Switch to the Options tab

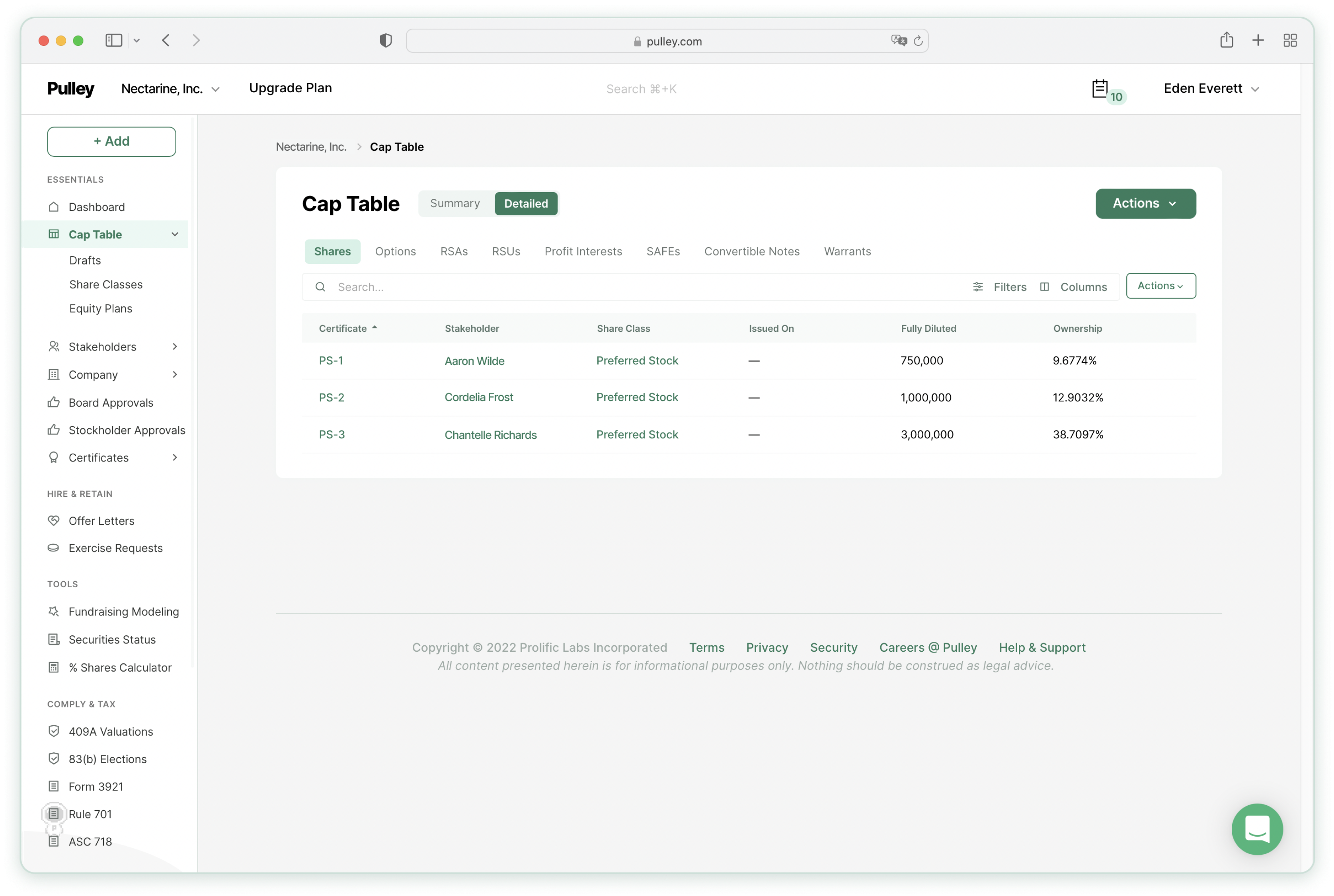tap(395, 251)
